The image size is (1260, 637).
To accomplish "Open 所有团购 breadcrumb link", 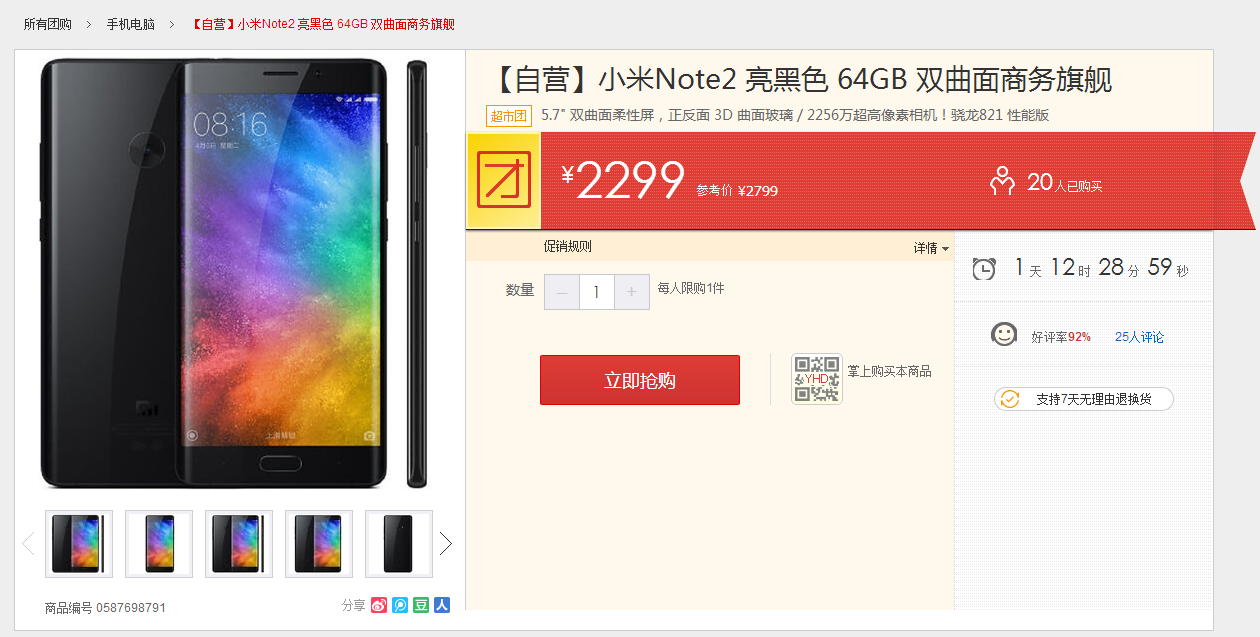I will tap(48, 24).
